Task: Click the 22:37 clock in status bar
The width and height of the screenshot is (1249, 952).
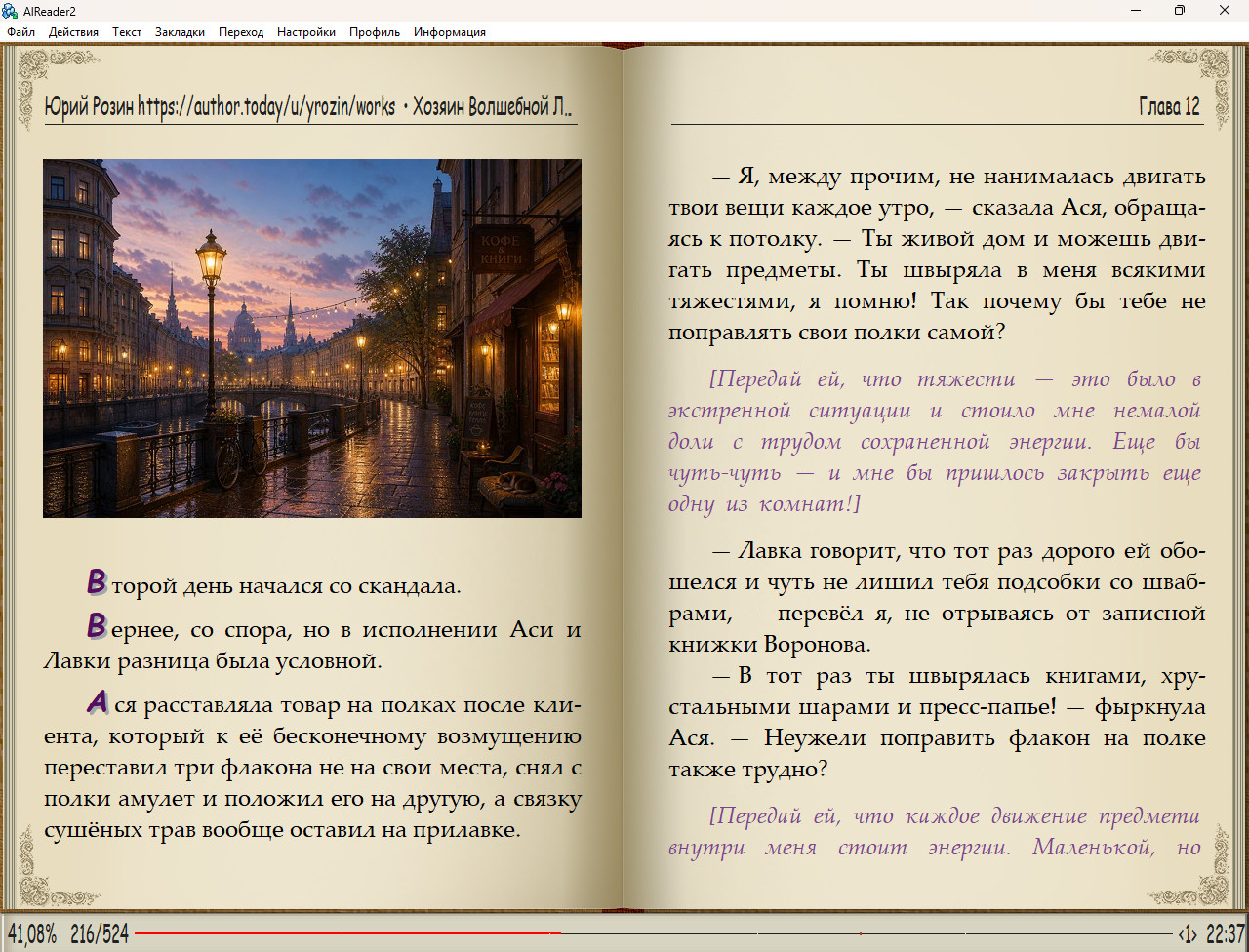Action: [x=1226, y=934]
